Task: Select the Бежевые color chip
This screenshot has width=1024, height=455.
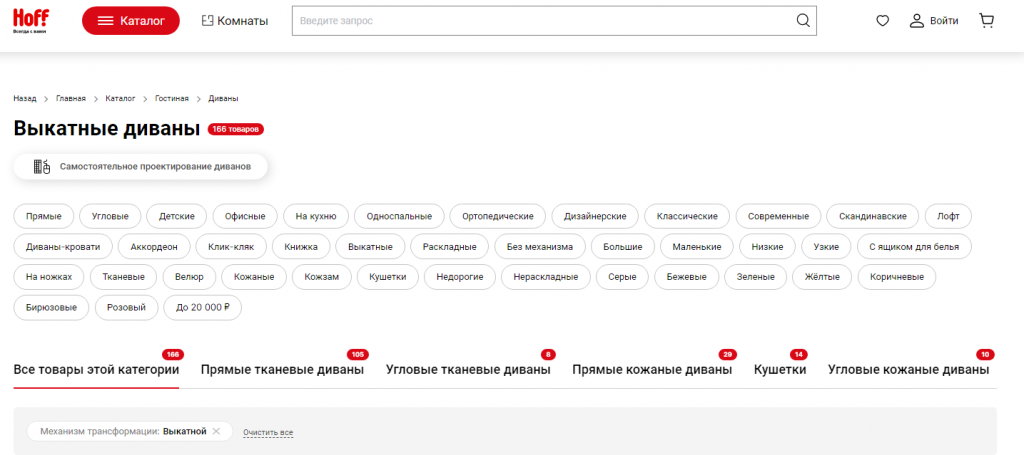Action: click(x=686, y=277)
